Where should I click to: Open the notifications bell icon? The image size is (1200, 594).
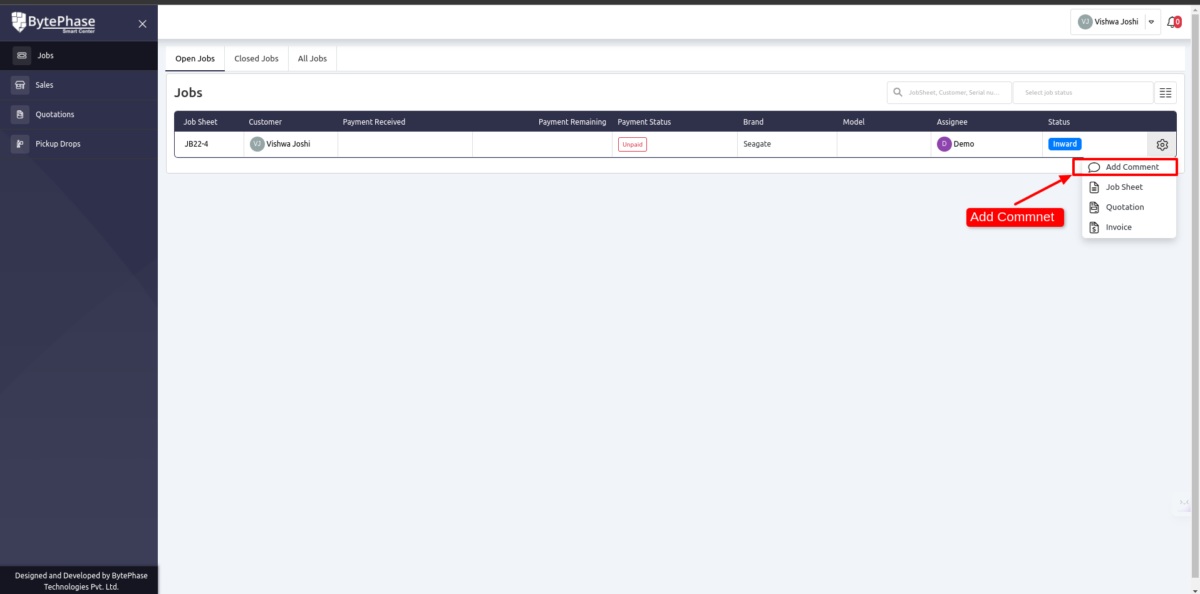[1174, 22]
